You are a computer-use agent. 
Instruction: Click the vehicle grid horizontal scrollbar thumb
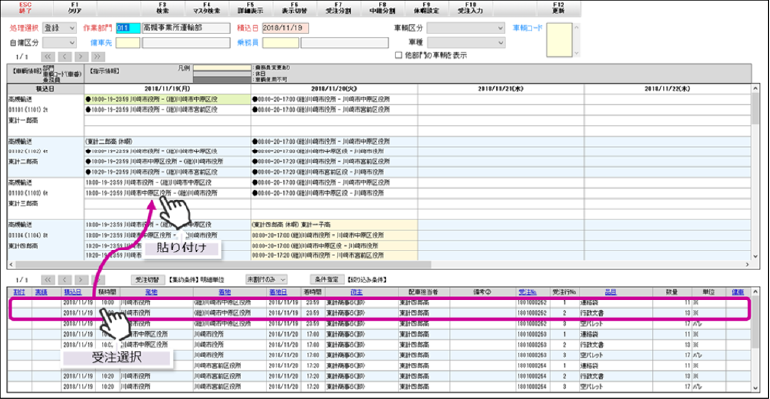[223, 265]
